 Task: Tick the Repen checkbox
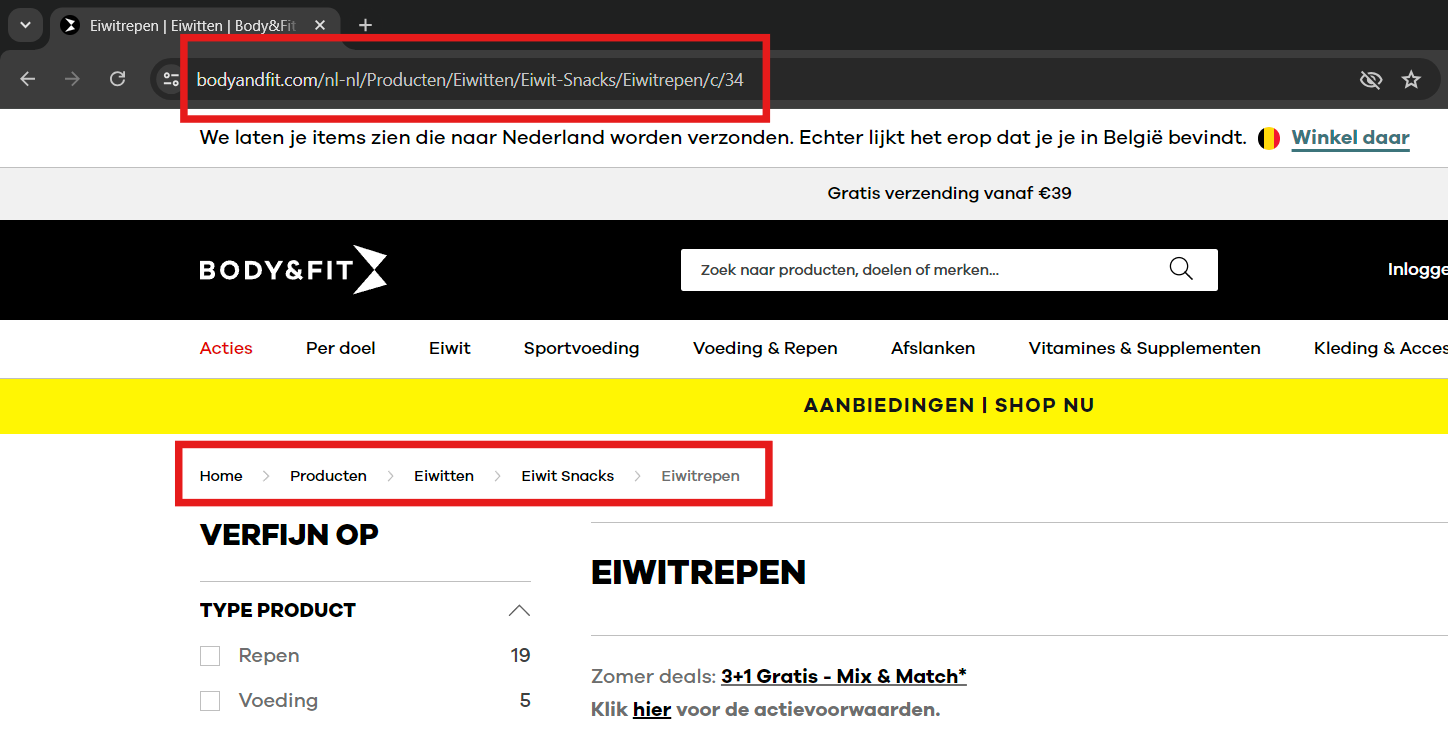(x=210, y=656)
